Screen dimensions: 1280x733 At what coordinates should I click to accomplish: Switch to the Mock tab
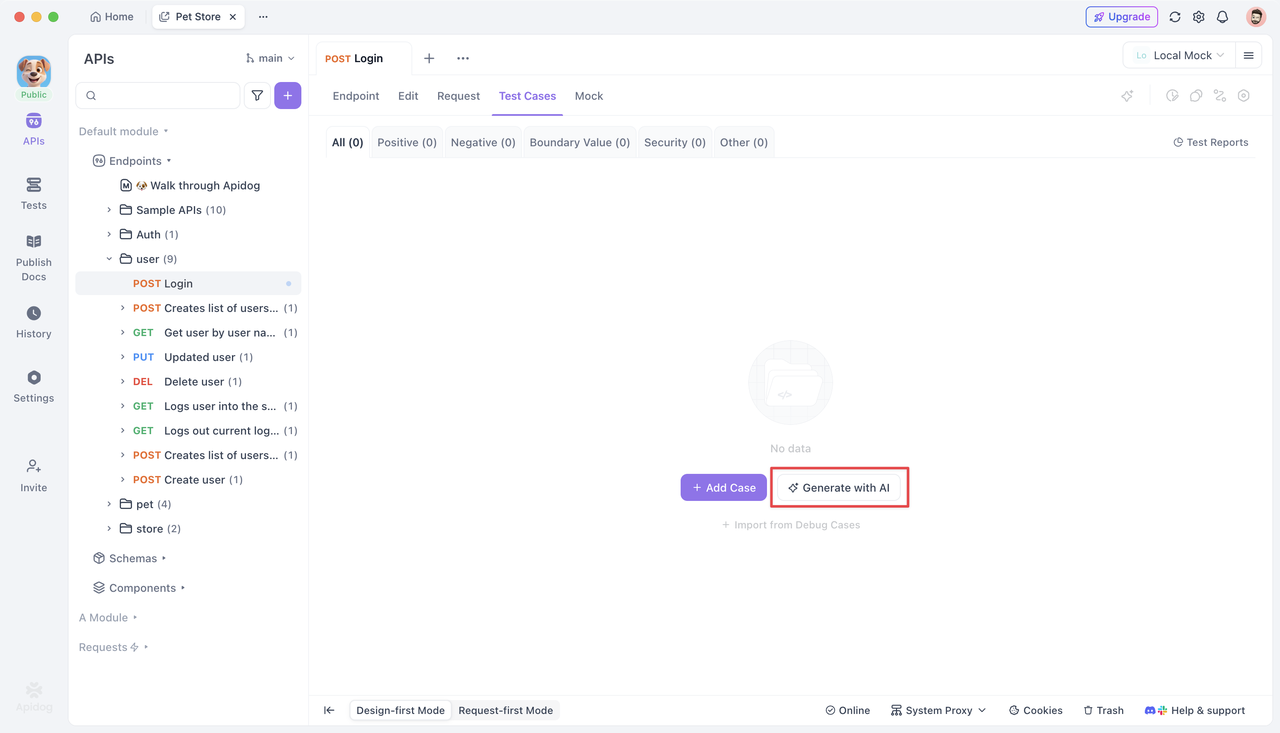point(589,96)
